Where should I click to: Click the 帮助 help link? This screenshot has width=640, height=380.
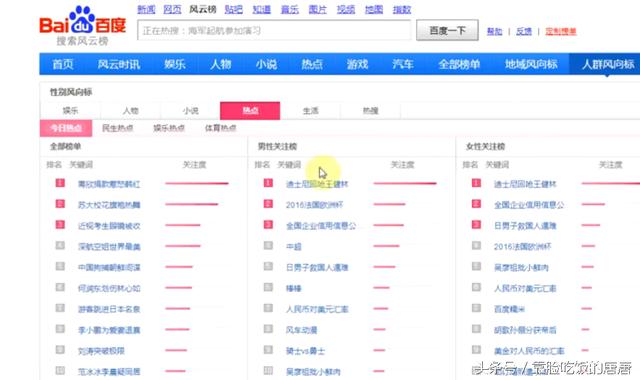495,31
